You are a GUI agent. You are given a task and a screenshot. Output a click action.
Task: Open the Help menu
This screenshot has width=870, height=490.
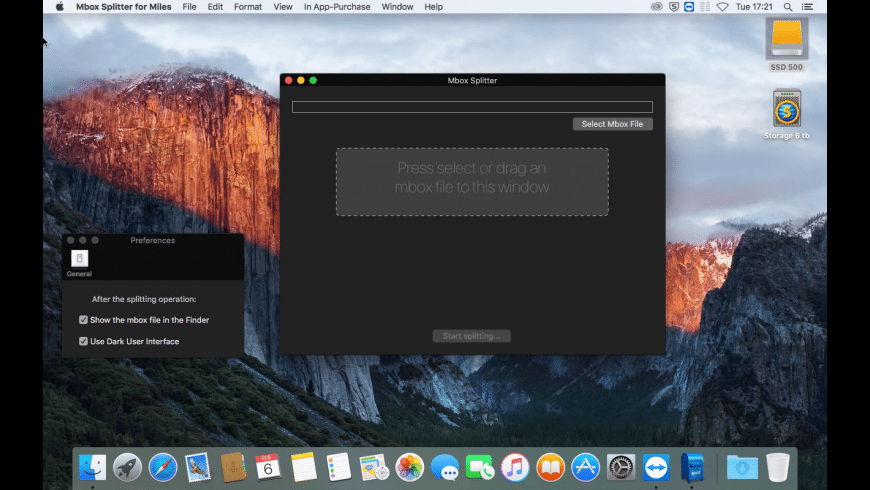click(433, 7)
